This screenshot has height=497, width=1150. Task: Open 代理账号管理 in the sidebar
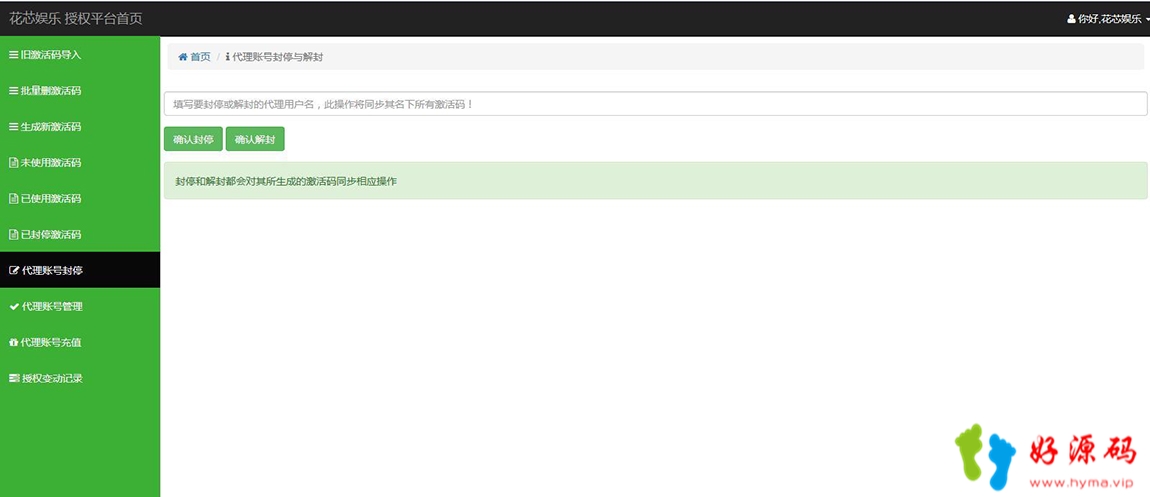pyautogui.click(x=80, y=306)
